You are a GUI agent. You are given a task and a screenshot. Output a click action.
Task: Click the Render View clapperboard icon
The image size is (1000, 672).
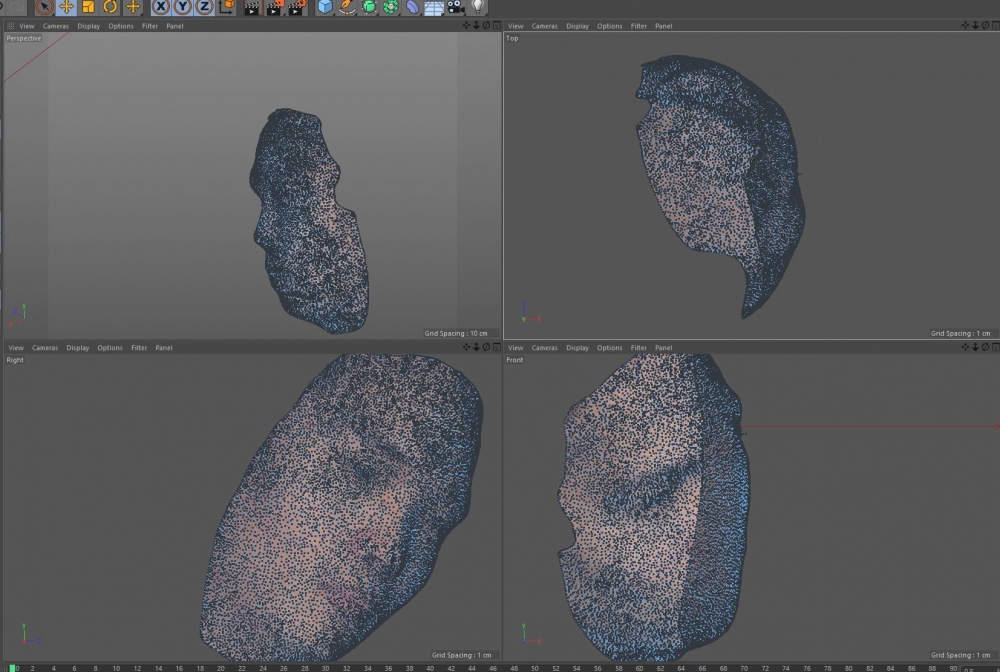tap(251, 7)
